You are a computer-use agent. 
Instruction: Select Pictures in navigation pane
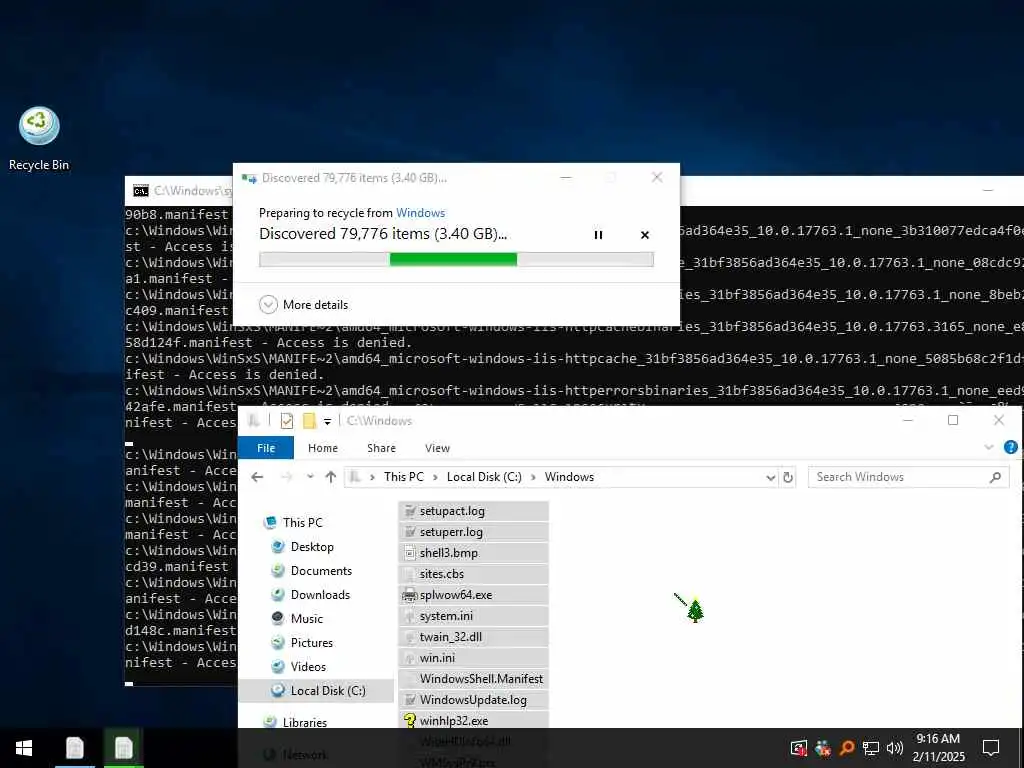coord(312,643)
